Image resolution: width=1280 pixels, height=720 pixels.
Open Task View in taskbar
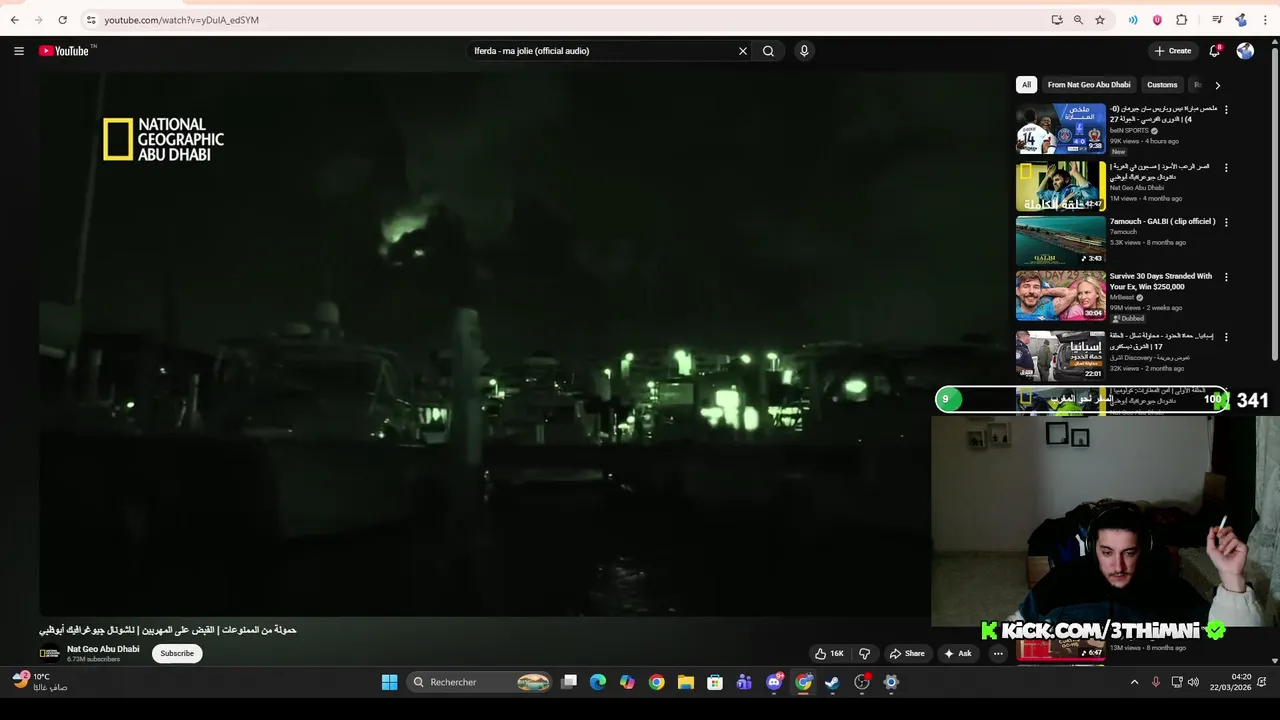[569, 682]
